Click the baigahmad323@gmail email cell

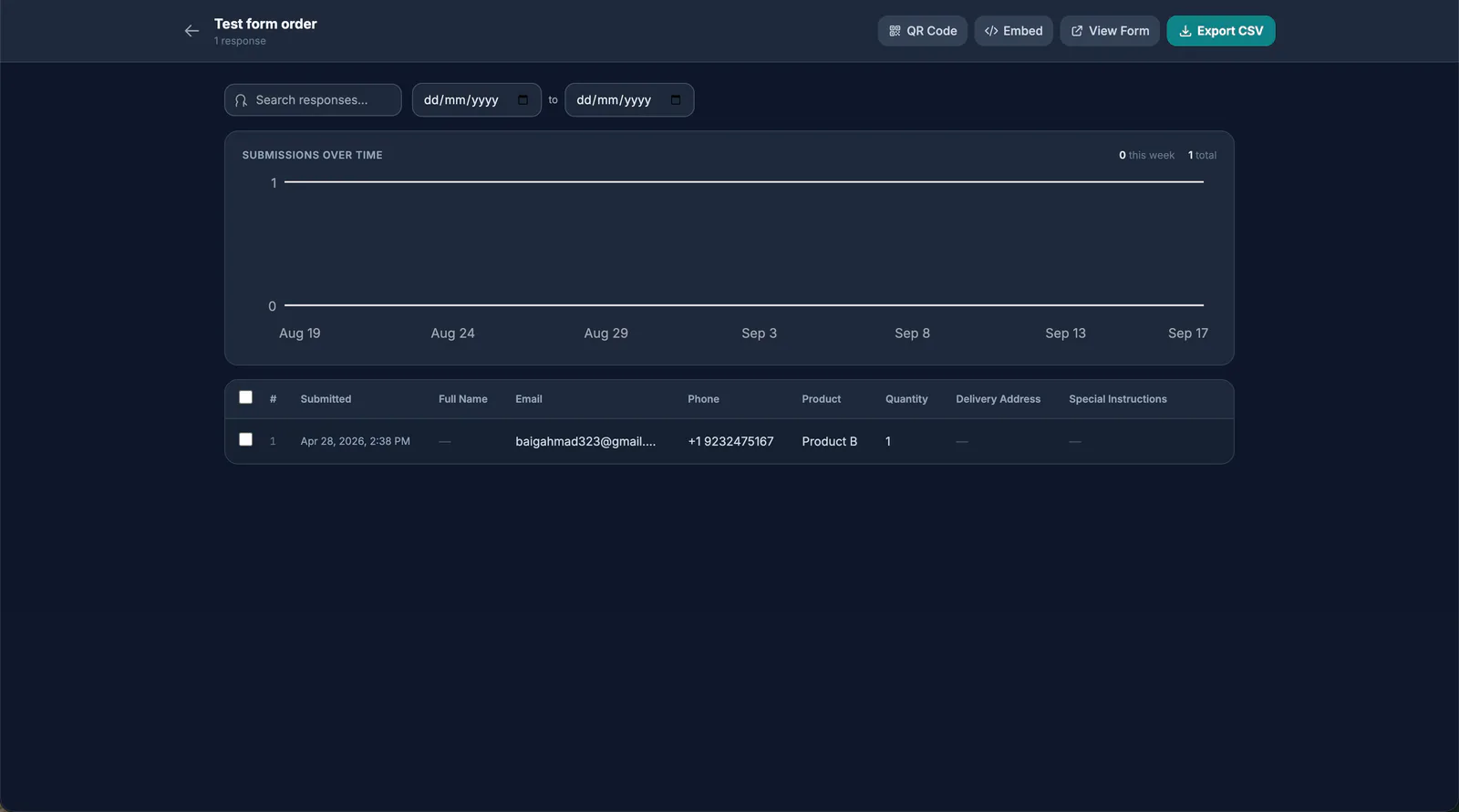[x=585, y=441]
